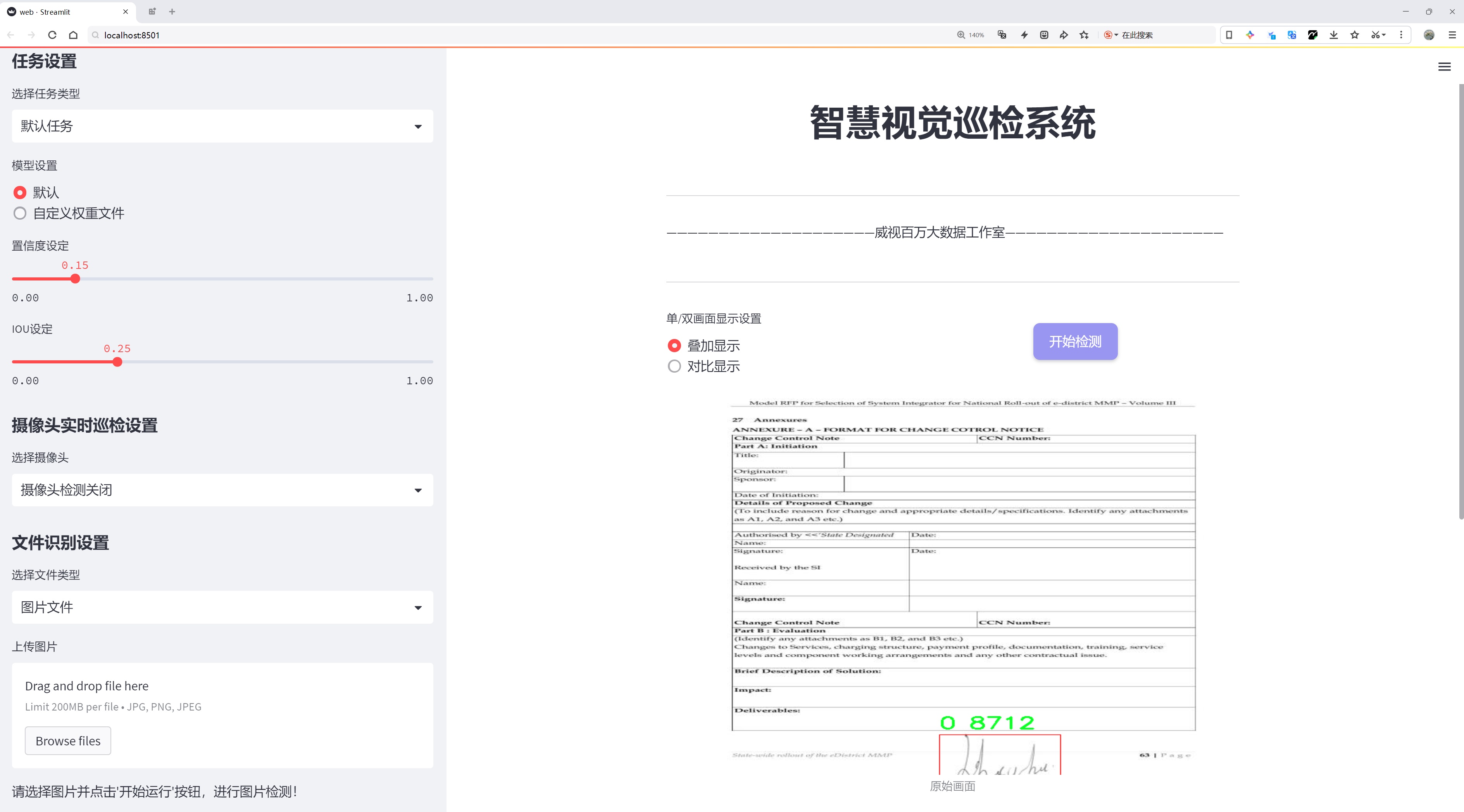Click the share arrow icon in the address bar
The width and height of the screenshot is (1464, 812).
click(x=1064, y=35)
